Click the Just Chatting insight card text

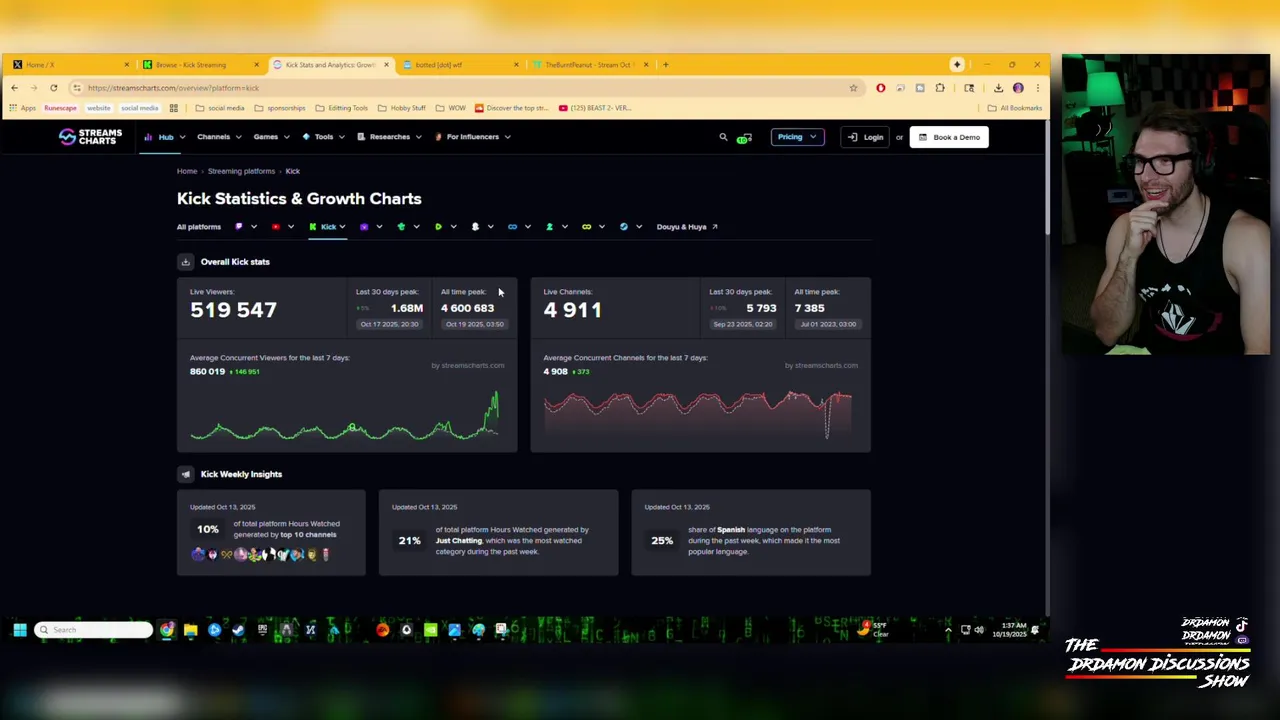click(x=512, y=541)
